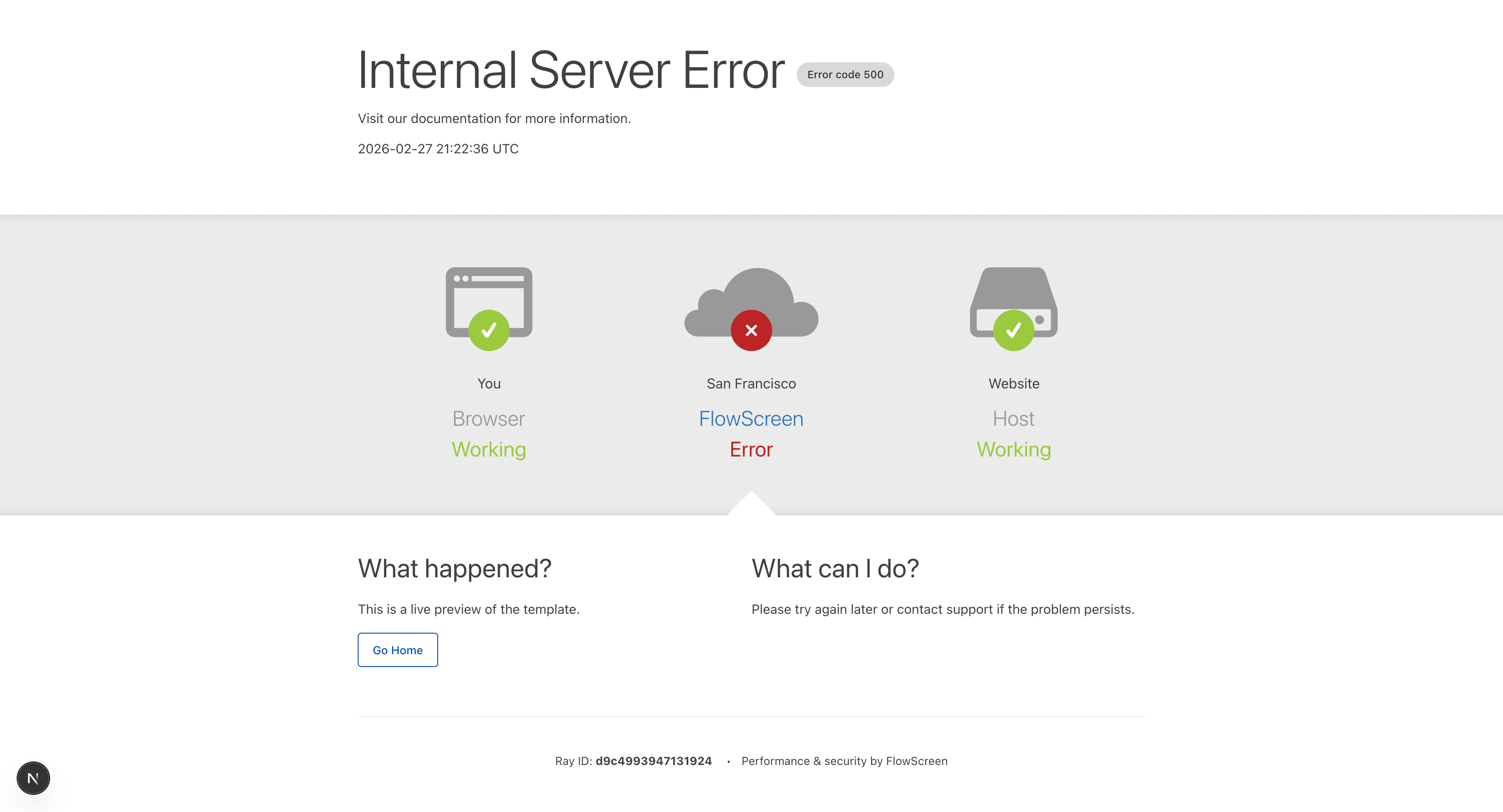Click the timestamp 2026-02-27 21:22:36 UTC
This screenshot has height=812, width=1503.
tap(438, 149)
